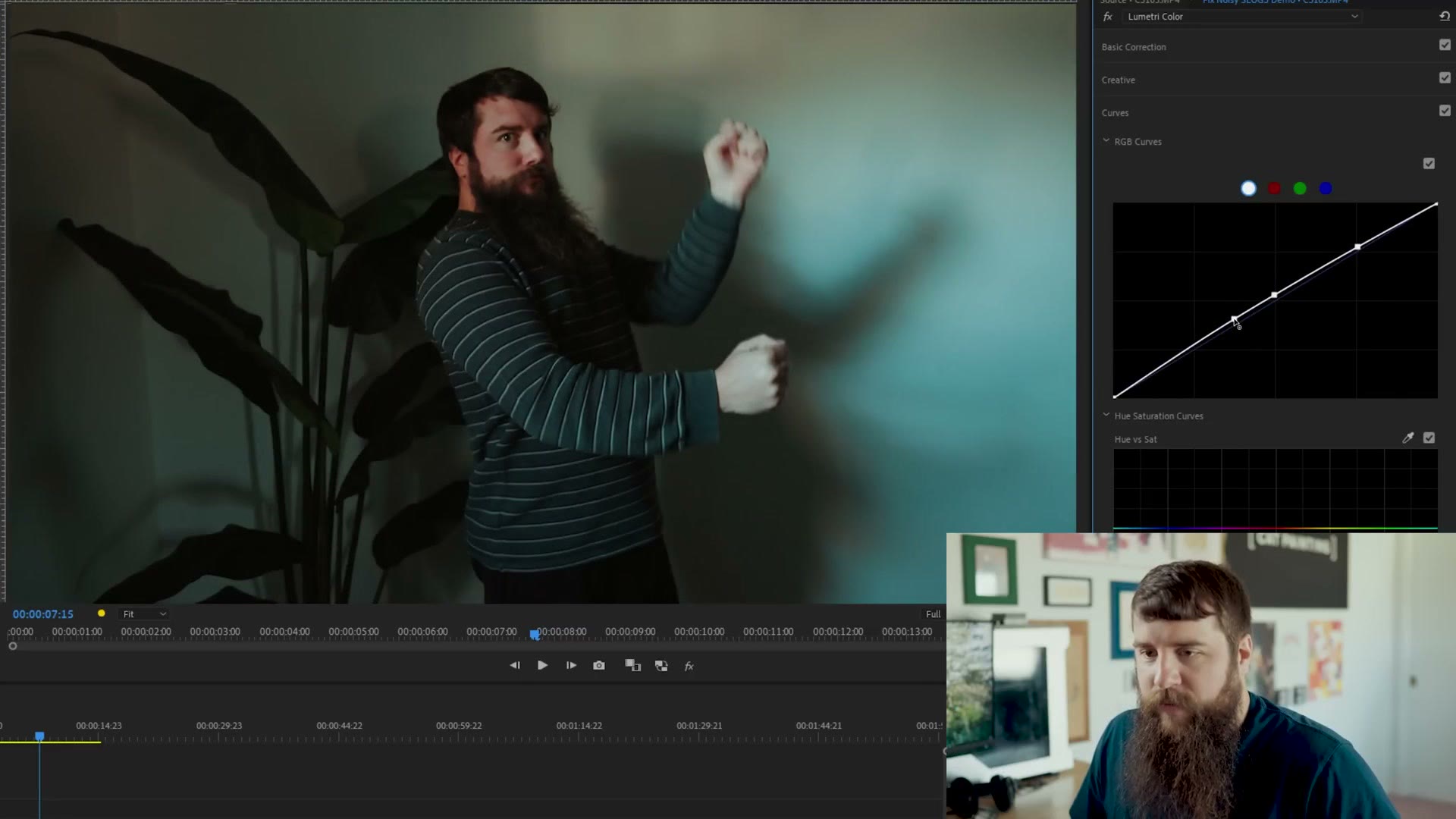Click the blue playhead on the monitor ruler
The height and width of the screenshot is (819, 1456).
point(535,634)
